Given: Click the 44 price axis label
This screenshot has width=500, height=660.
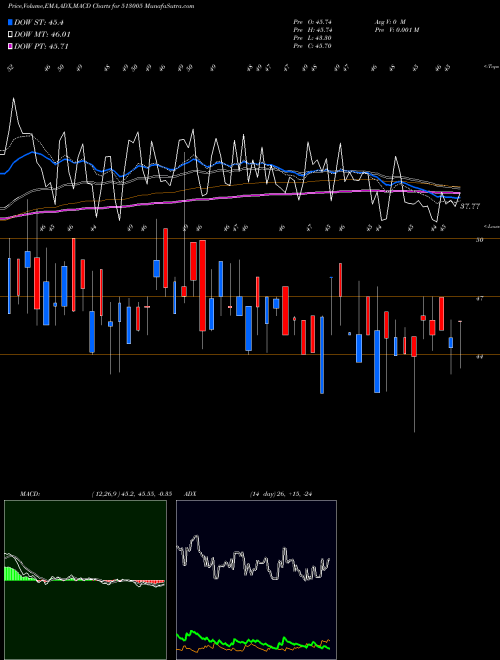Looking at the screenshot, I should tap(479, 357).
